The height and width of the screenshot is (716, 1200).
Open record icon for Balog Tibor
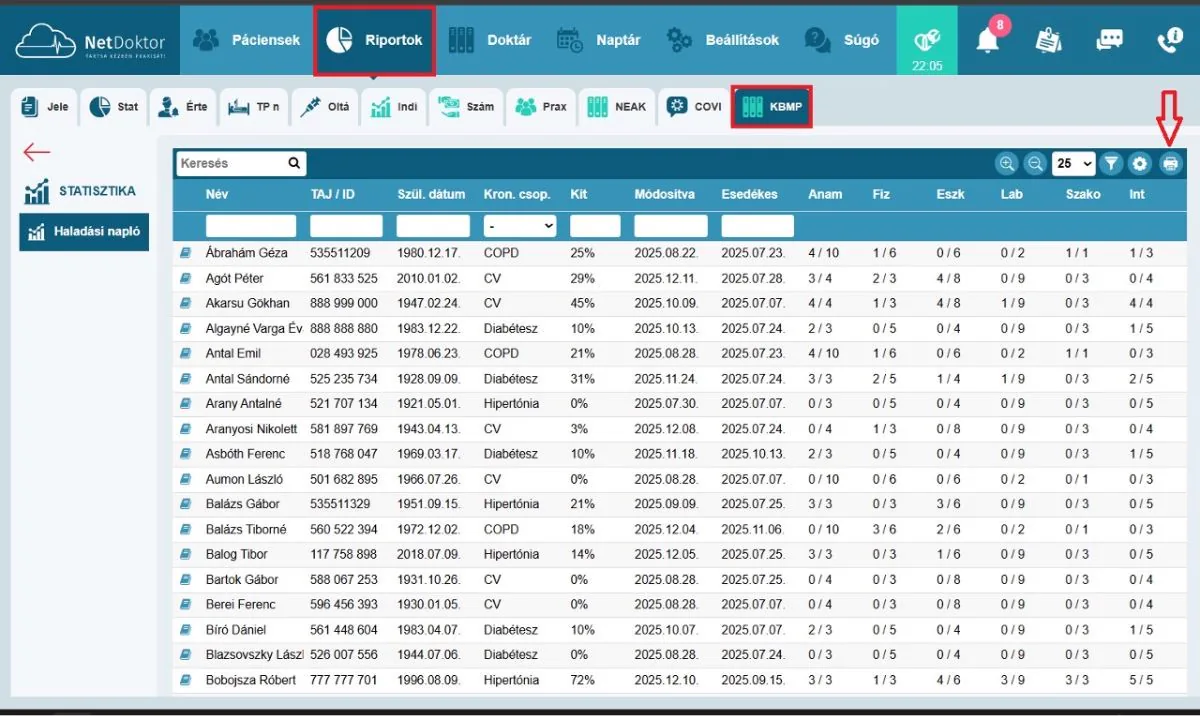pyautogui.click(x=185, y=554)
